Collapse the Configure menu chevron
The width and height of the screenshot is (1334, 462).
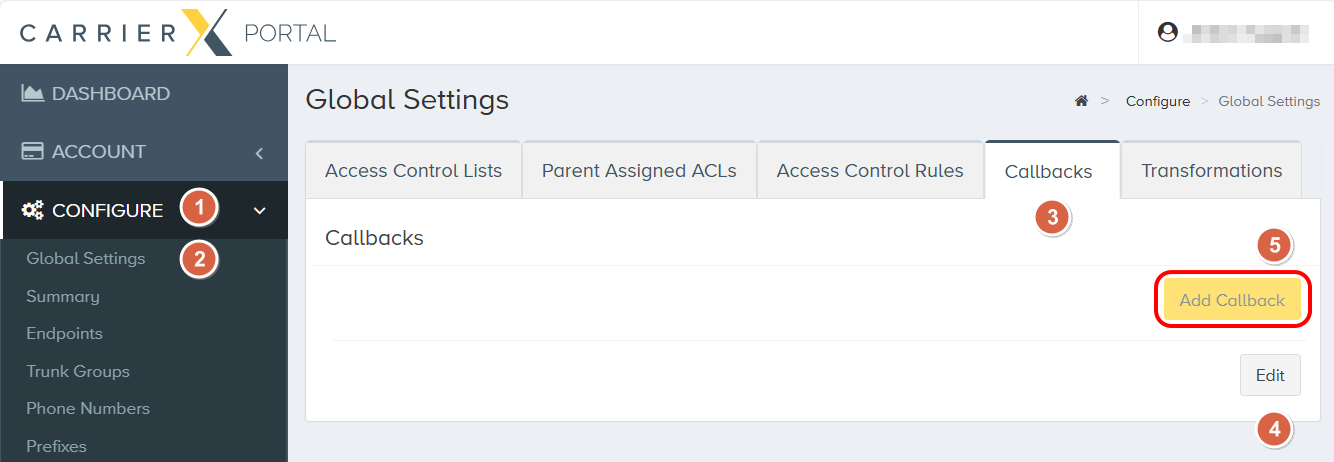[x=260, y=211]
